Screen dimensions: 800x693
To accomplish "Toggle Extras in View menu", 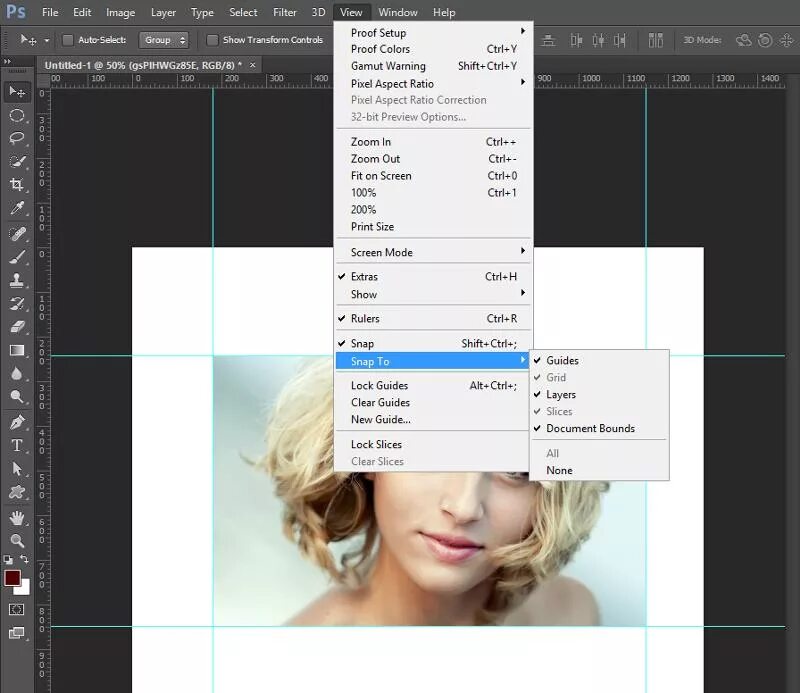I will point(434,277).
